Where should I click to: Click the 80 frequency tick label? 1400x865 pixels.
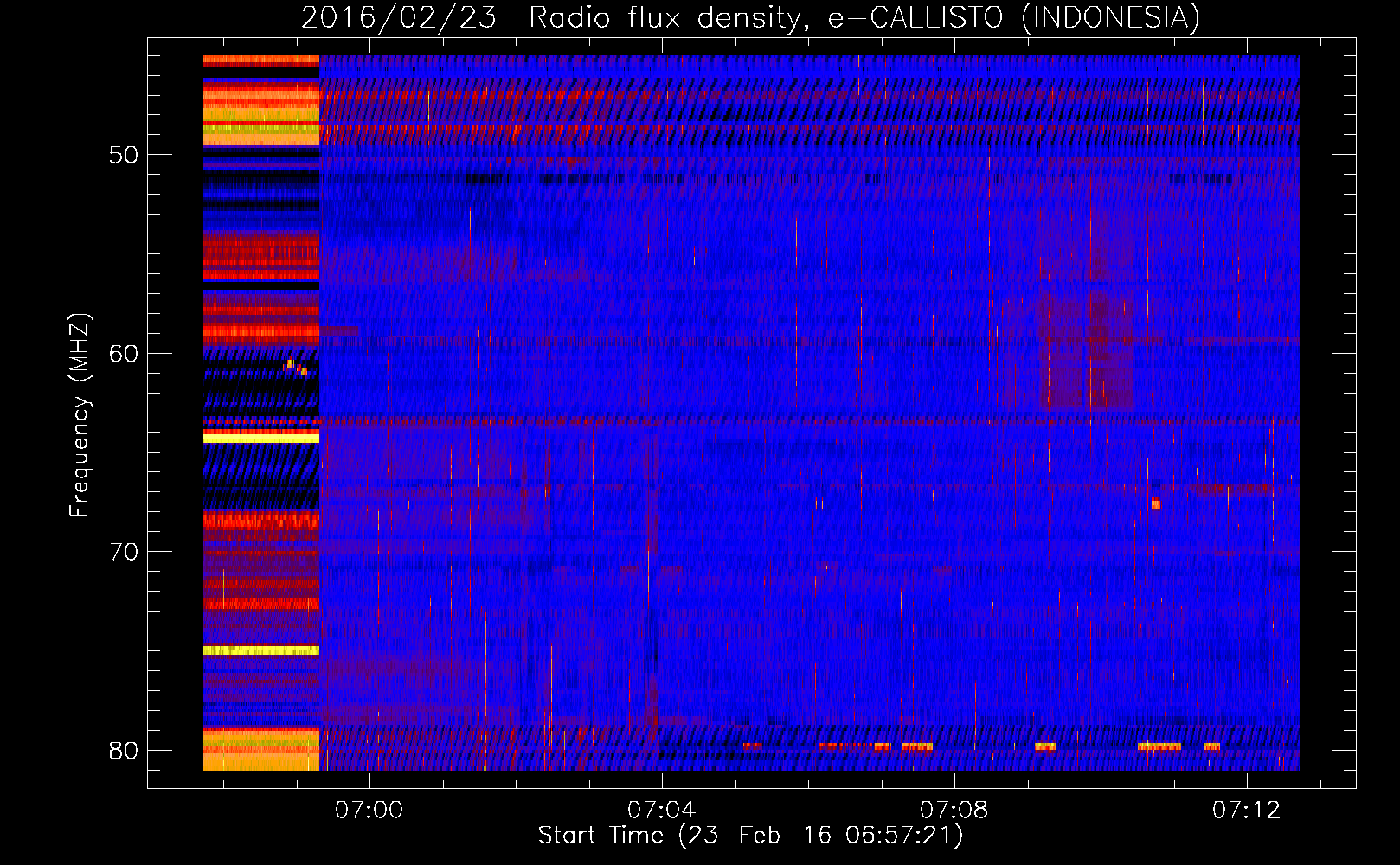[124, 750]
